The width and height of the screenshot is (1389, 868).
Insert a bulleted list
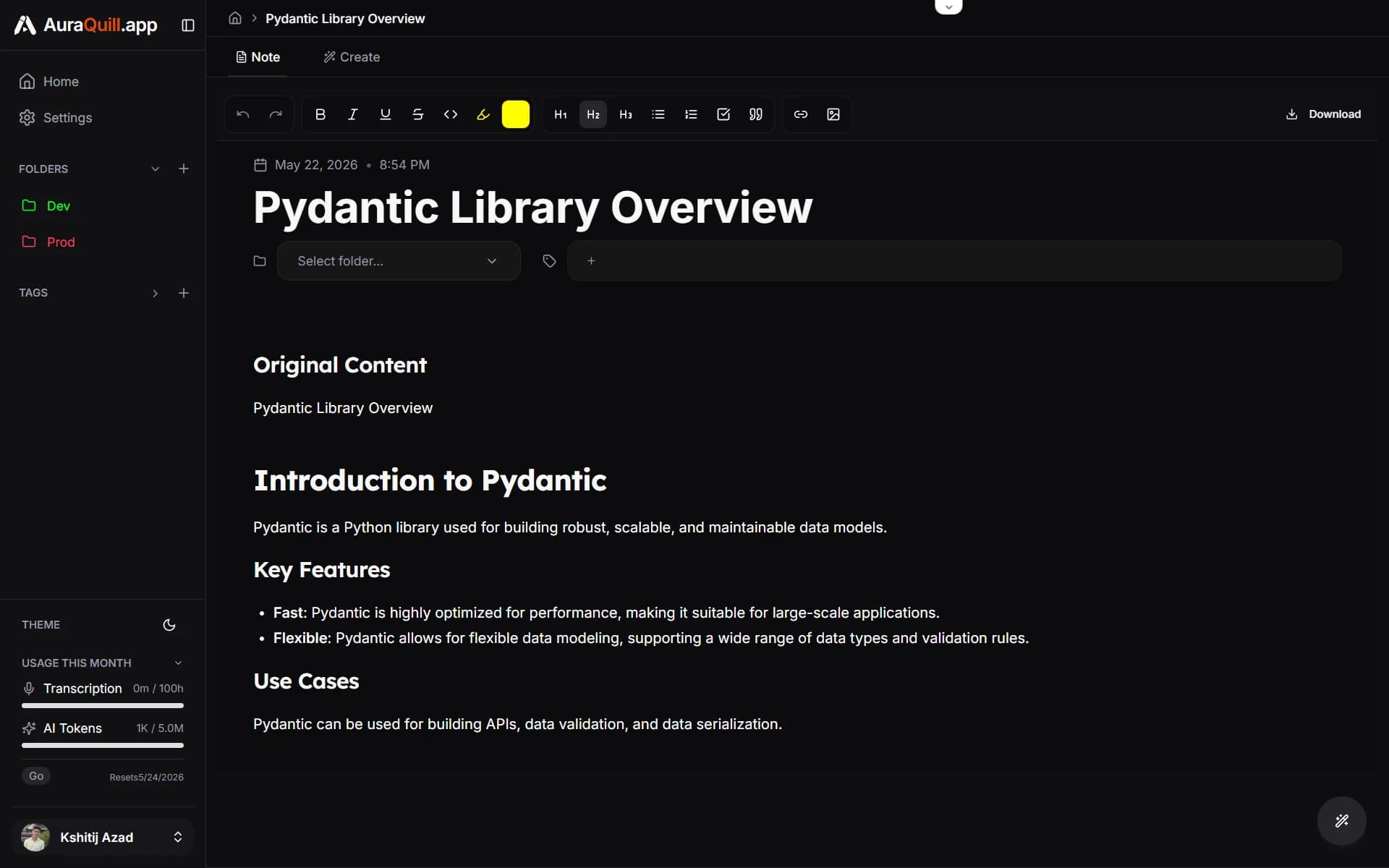tap(658, 114)
